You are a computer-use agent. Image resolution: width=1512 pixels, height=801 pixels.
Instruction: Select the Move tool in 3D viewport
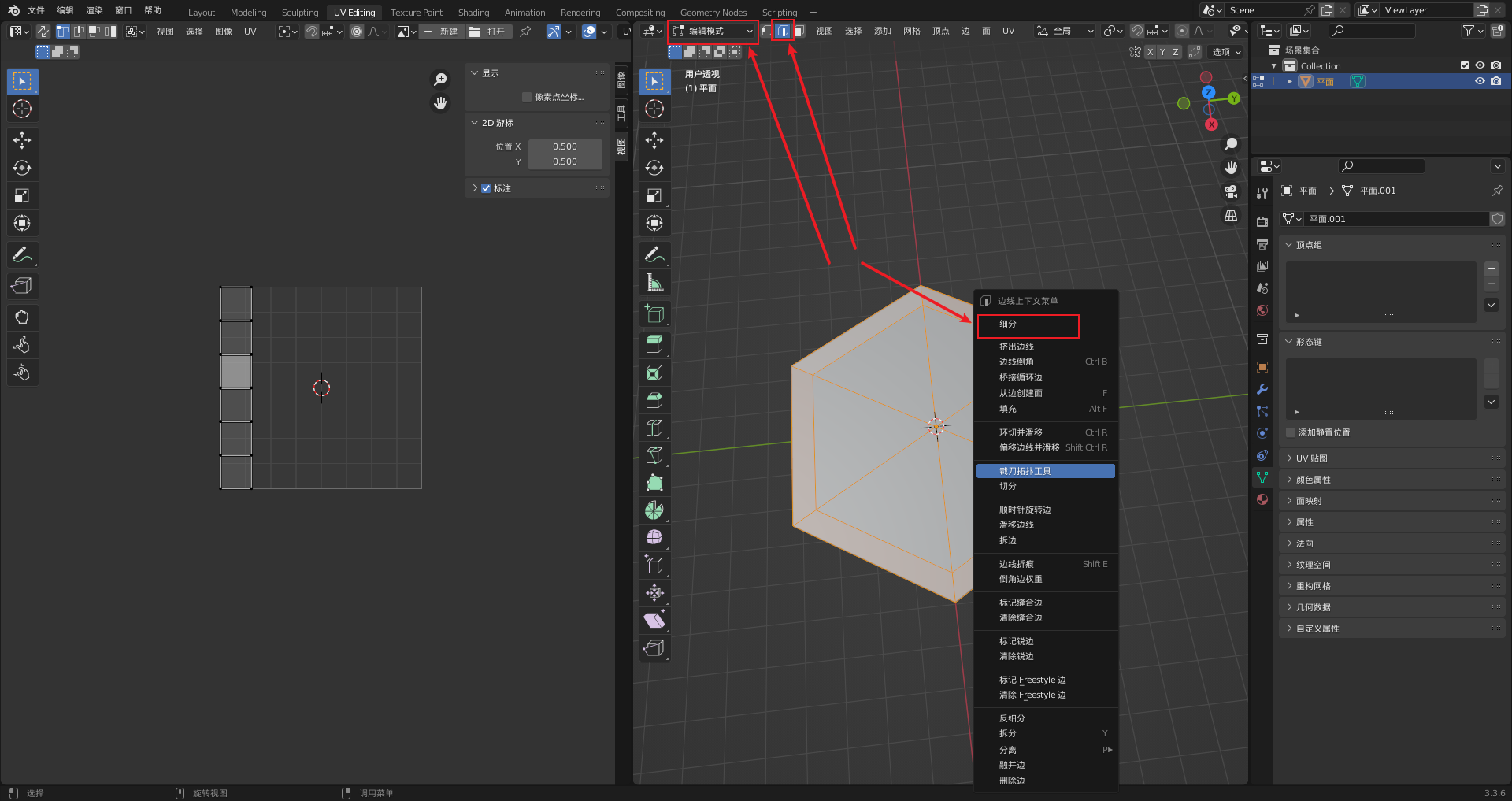654,140
